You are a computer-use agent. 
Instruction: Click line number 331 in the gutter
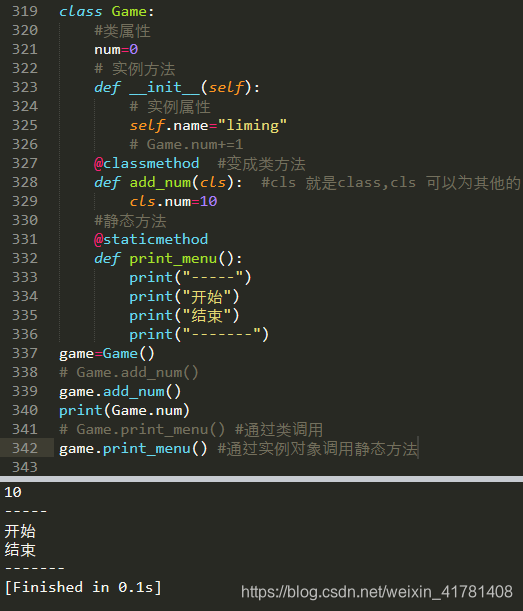click(25, 239)
